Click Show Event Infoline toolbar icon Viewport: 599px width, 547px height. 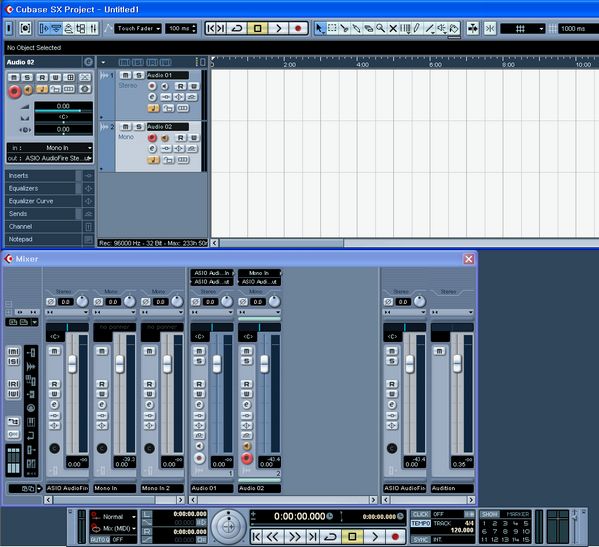[57, 29]
